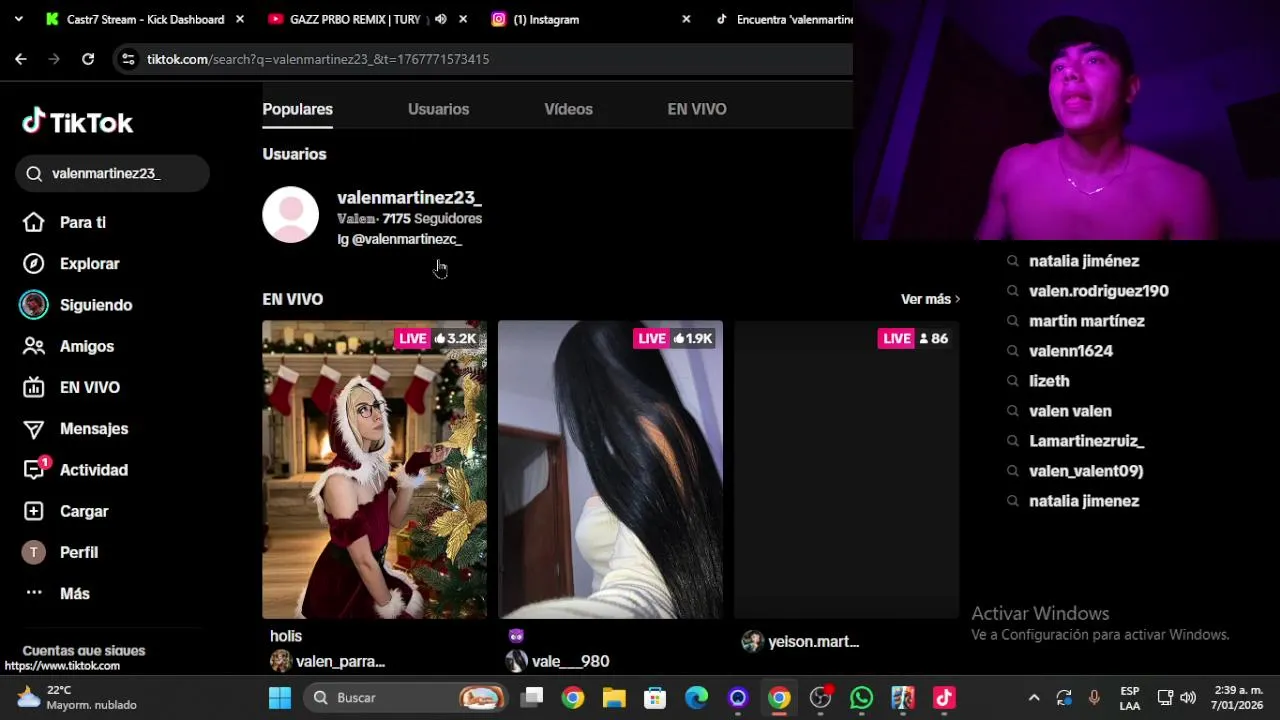Open the weather widget 22°C
Screen dimensions: 1280x720
[x=77, y=697]
